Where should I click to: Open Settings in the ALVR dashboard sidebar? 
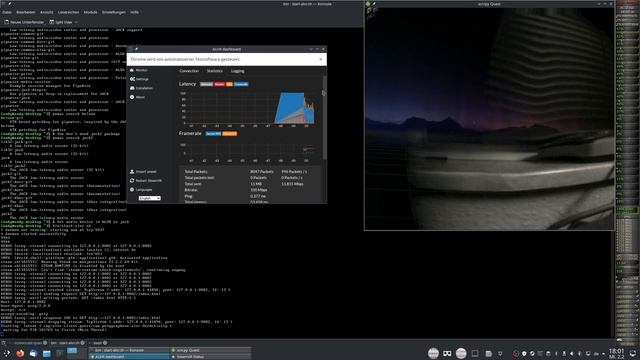[140, 79]
